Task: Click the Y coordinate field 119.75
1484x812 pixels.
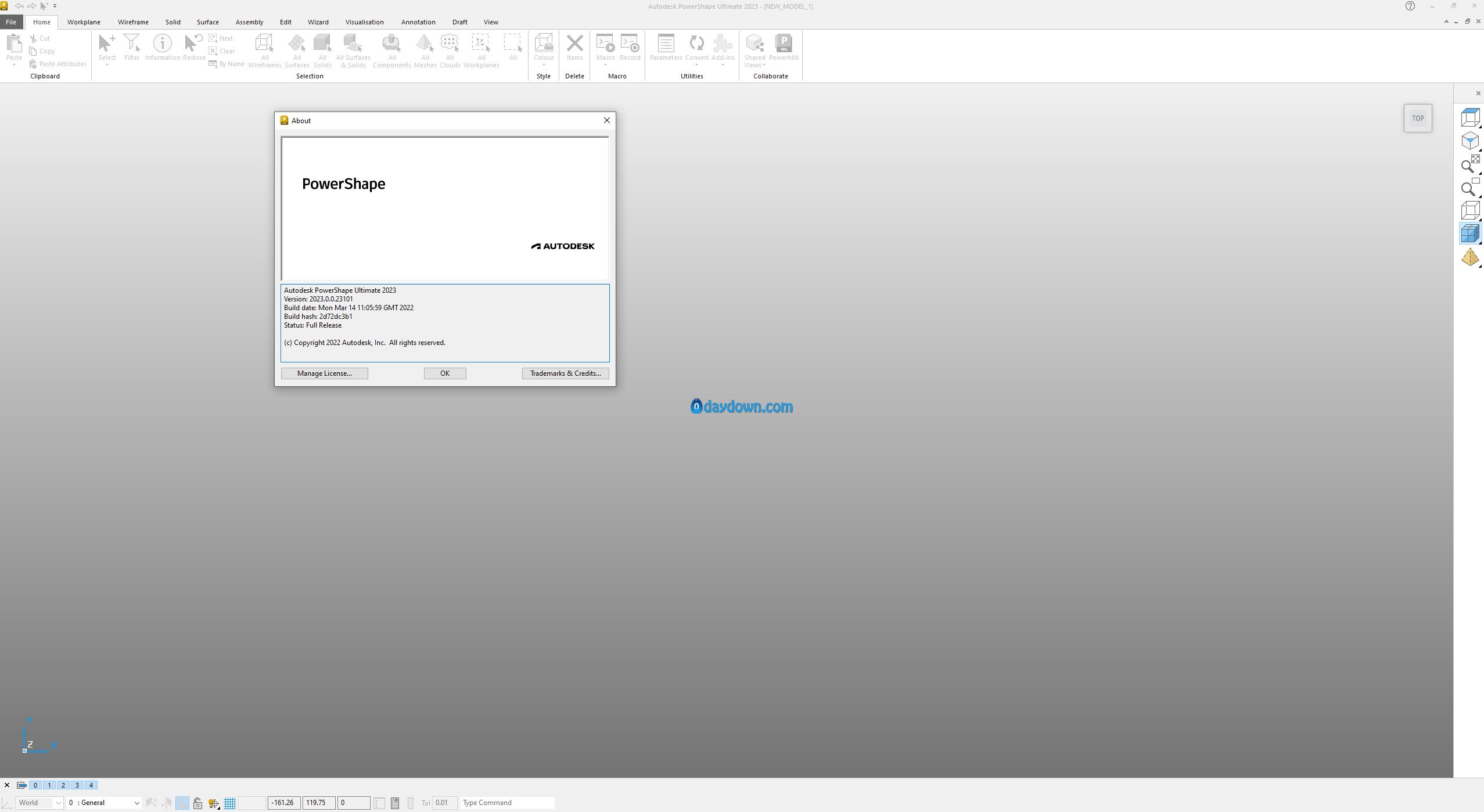Action: coord(318,803)
